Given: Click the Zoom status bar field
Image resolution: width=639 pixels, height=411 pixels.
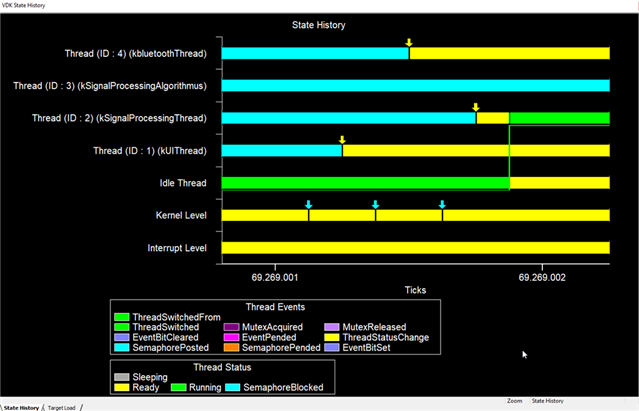Looking at the screenshot, I should tap(514, 401).
